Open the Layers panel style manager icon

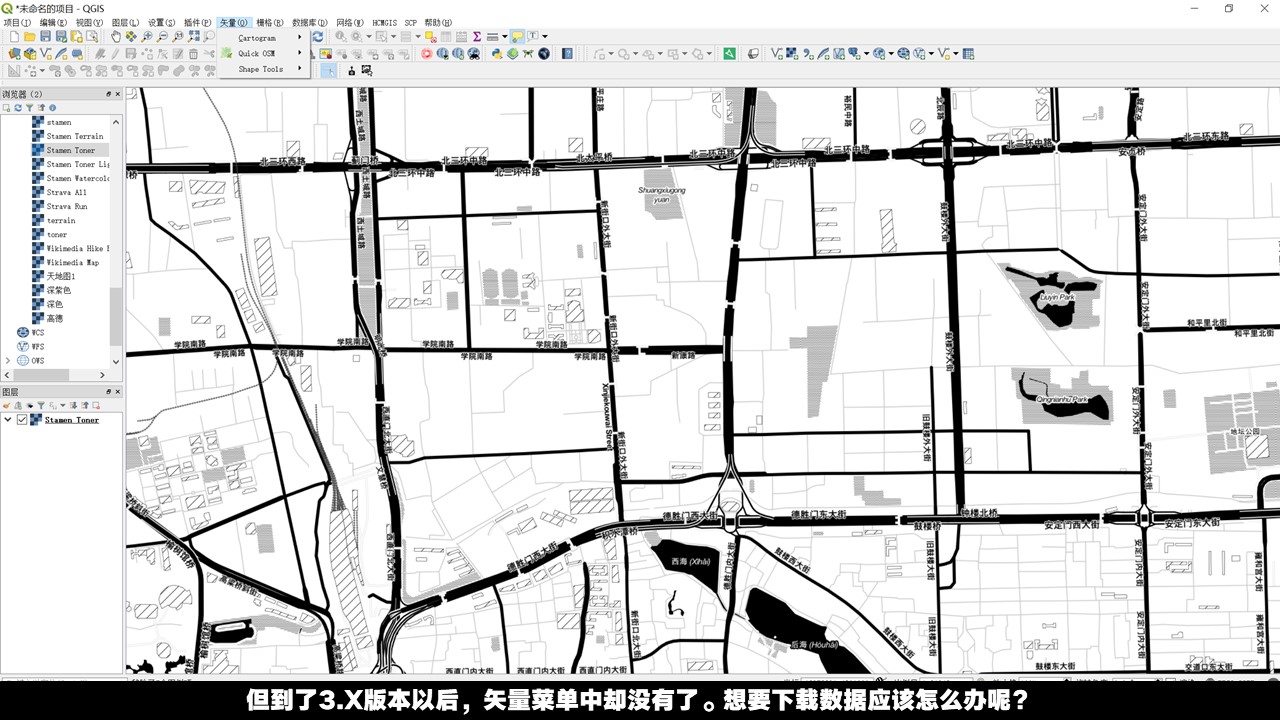(x=6, y=405)
